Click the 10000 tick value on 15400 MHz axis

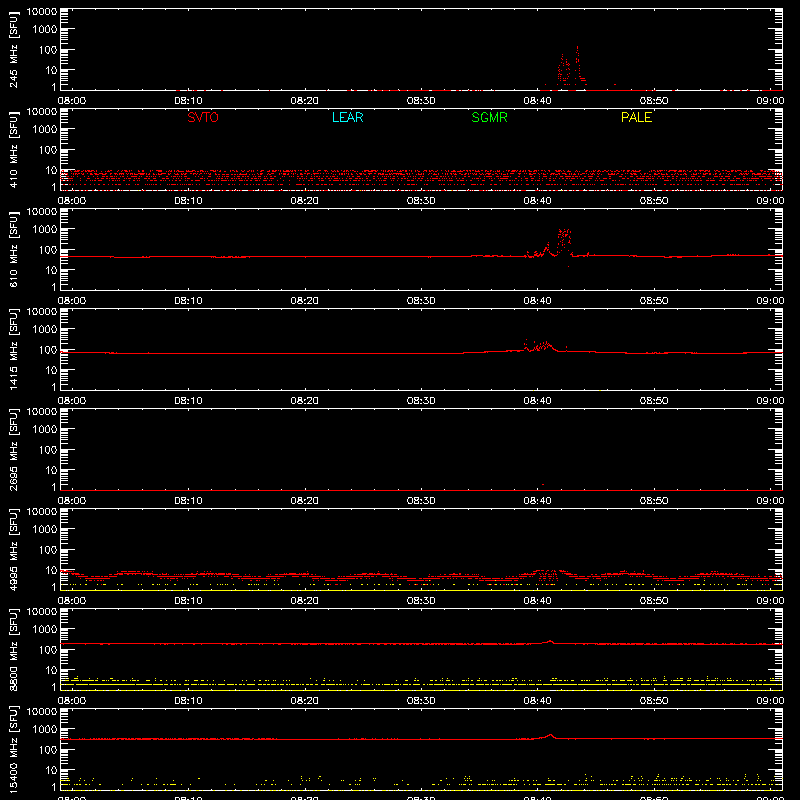[x=42, y=712]
